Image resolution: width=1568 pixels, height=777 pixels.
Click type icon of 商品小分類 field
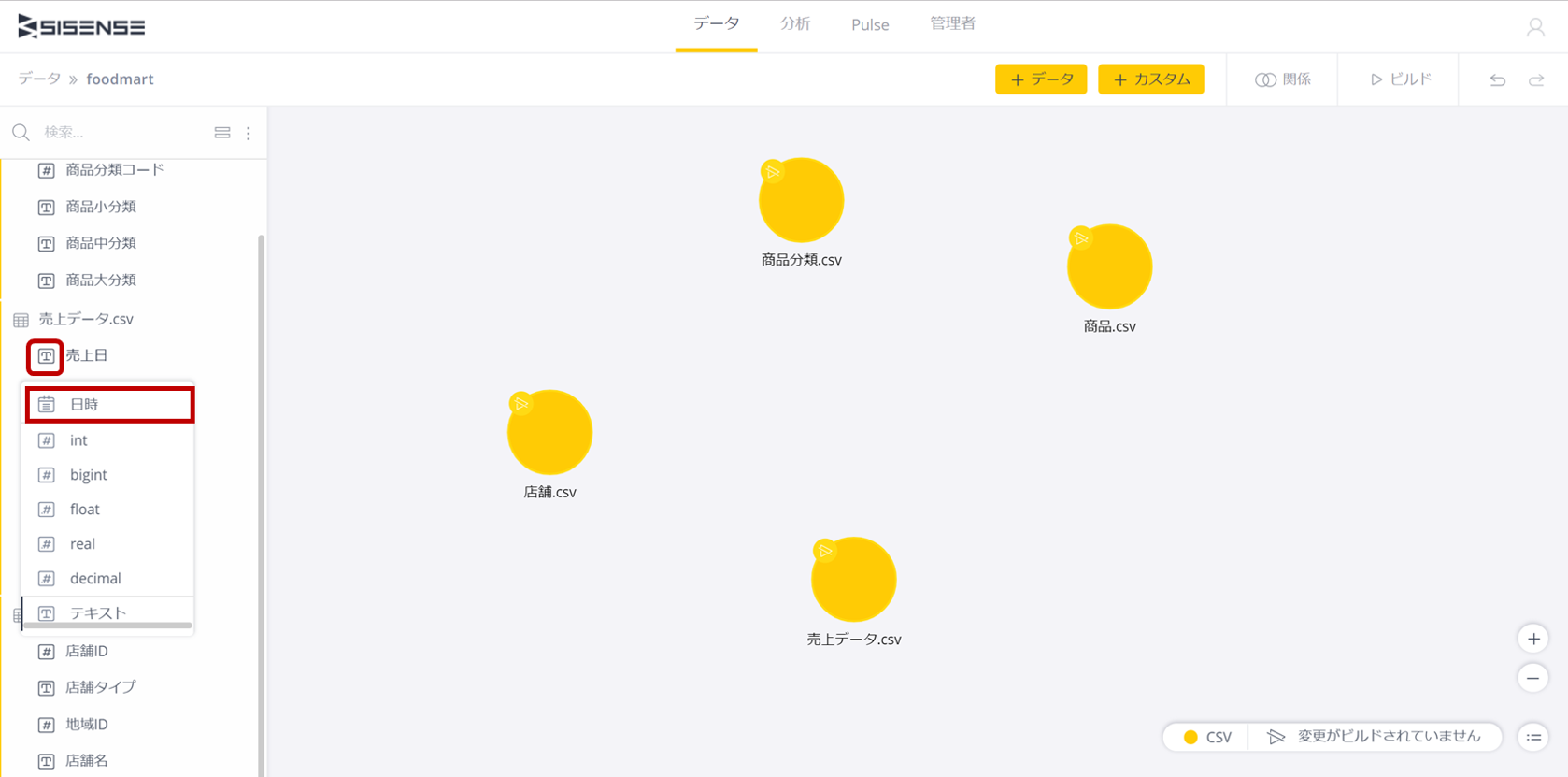[46, 207]
